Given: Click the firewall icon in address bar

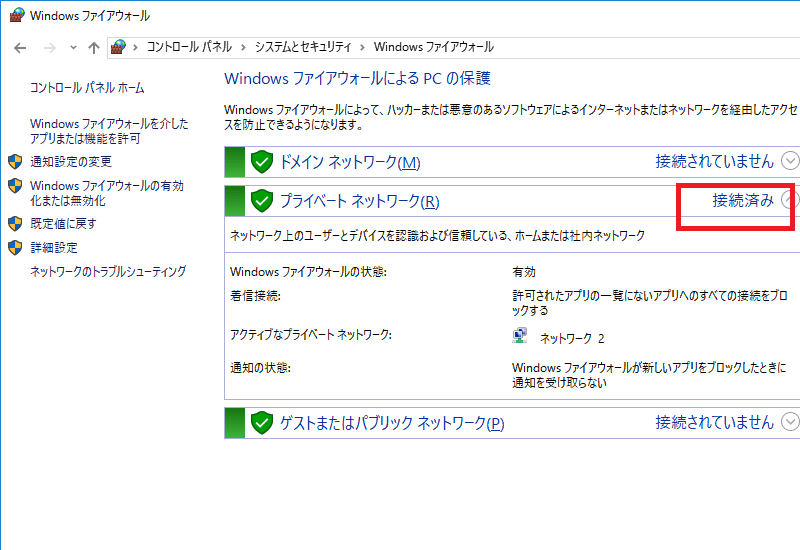Looking at the screenshot, I should [118, 47].
